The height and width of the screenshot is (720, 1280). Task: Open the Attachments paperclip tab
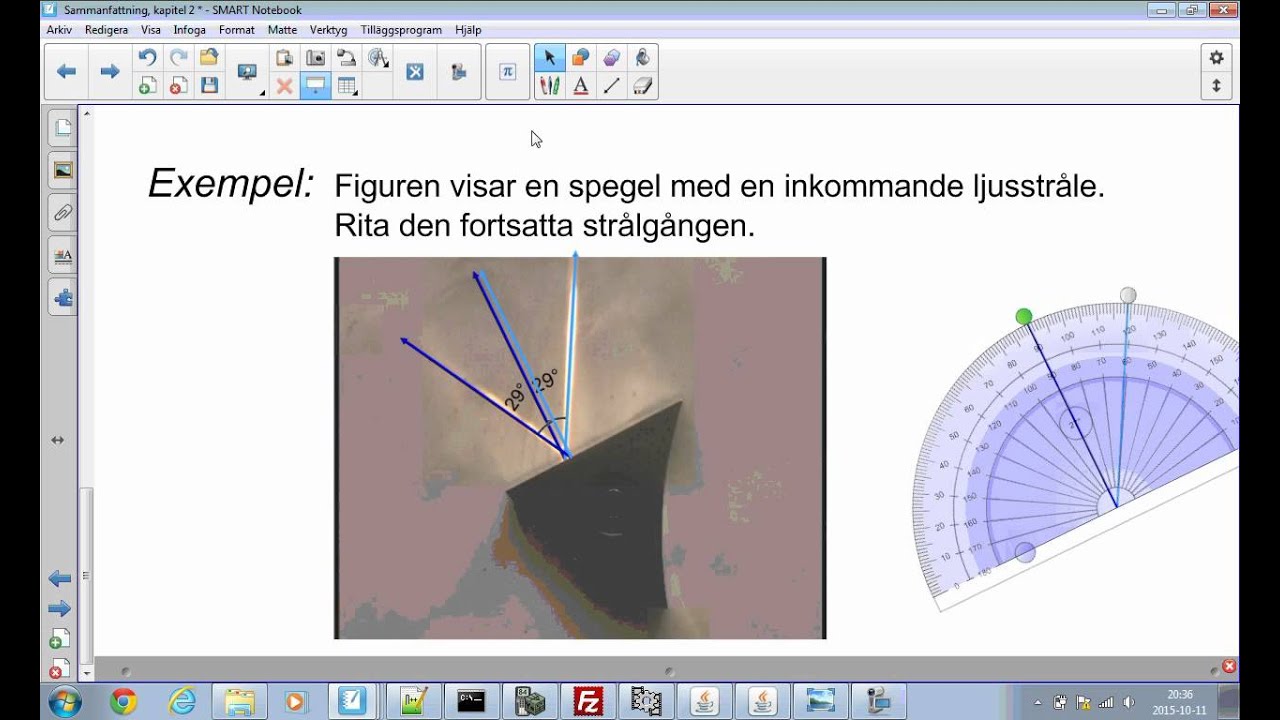click(62, 212)
